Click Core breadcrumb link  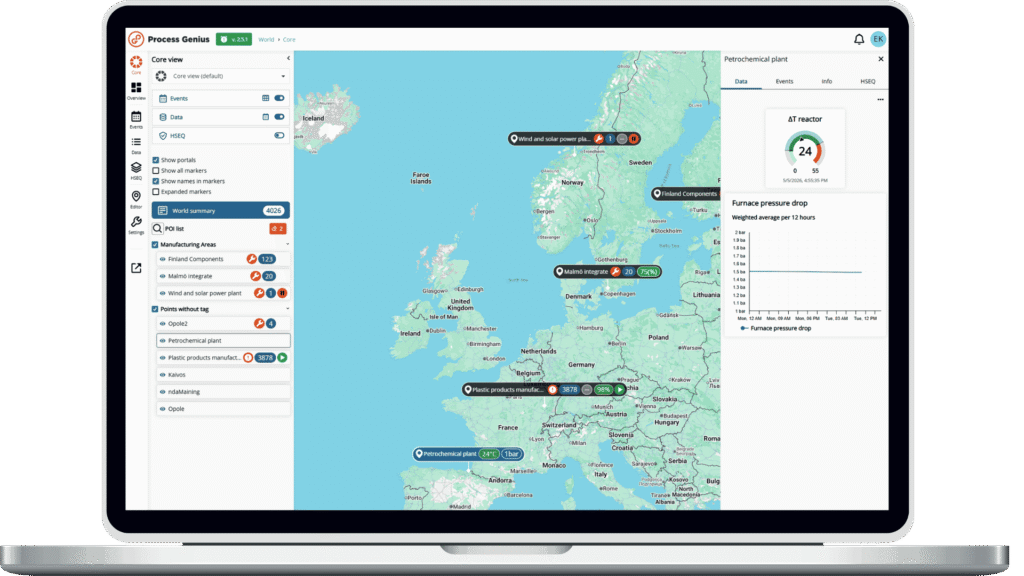pos(289,40)
